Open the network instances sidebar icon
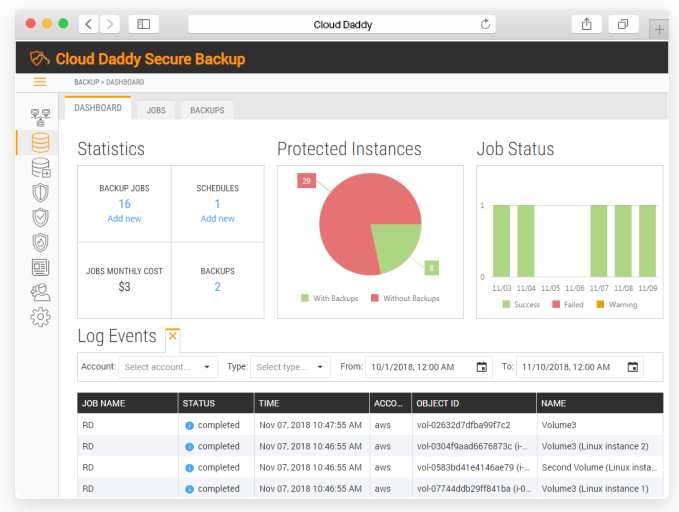The height and width of the screenshot is (512, 679). (x=40, y=117)
